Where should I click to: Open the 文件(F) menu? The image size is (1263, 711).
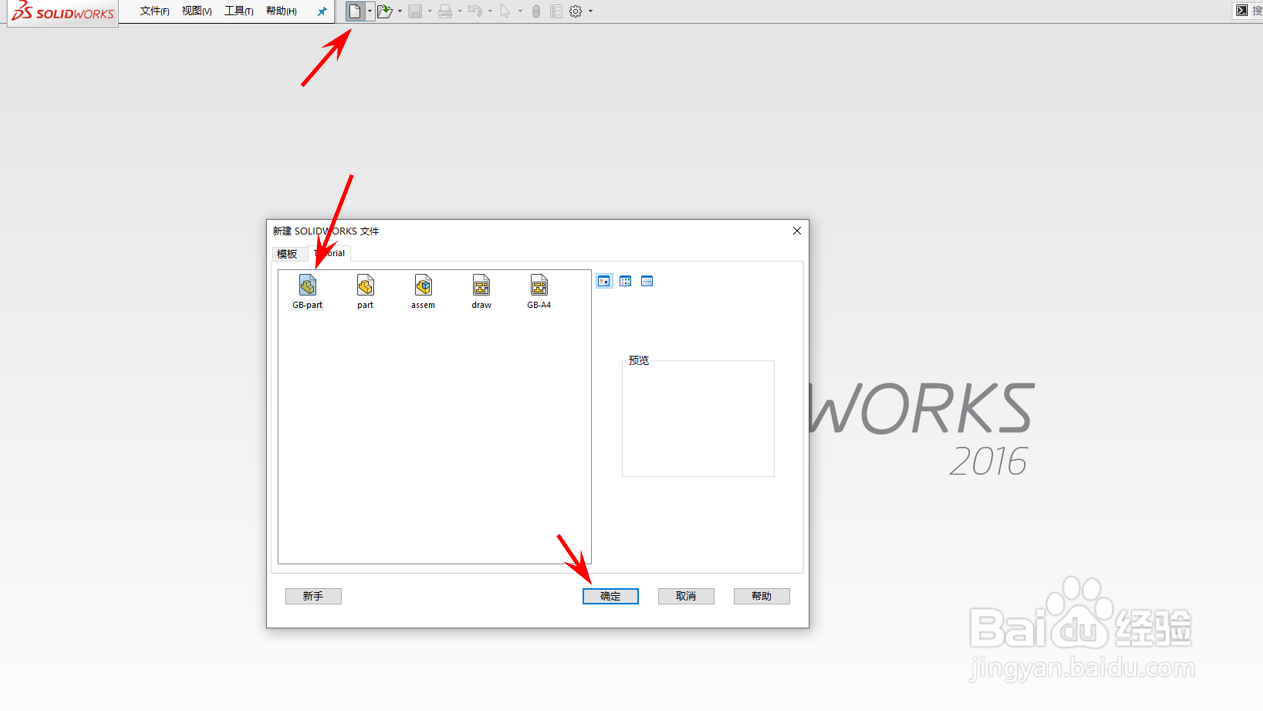pos(154,11)
